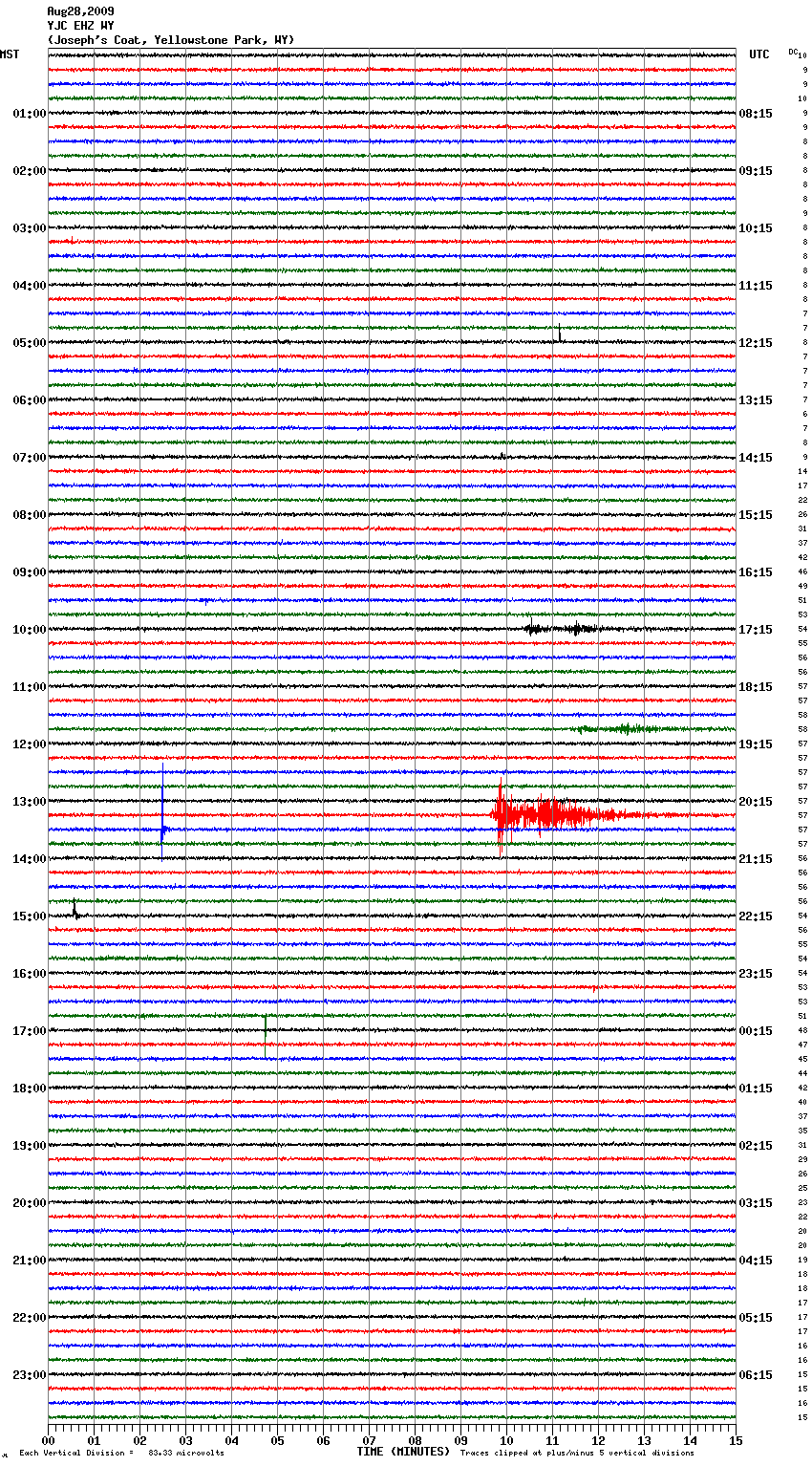Viewport: 812px width, 1466px height.
Task: Select the 07:00 MST time label
Action: 30,458
